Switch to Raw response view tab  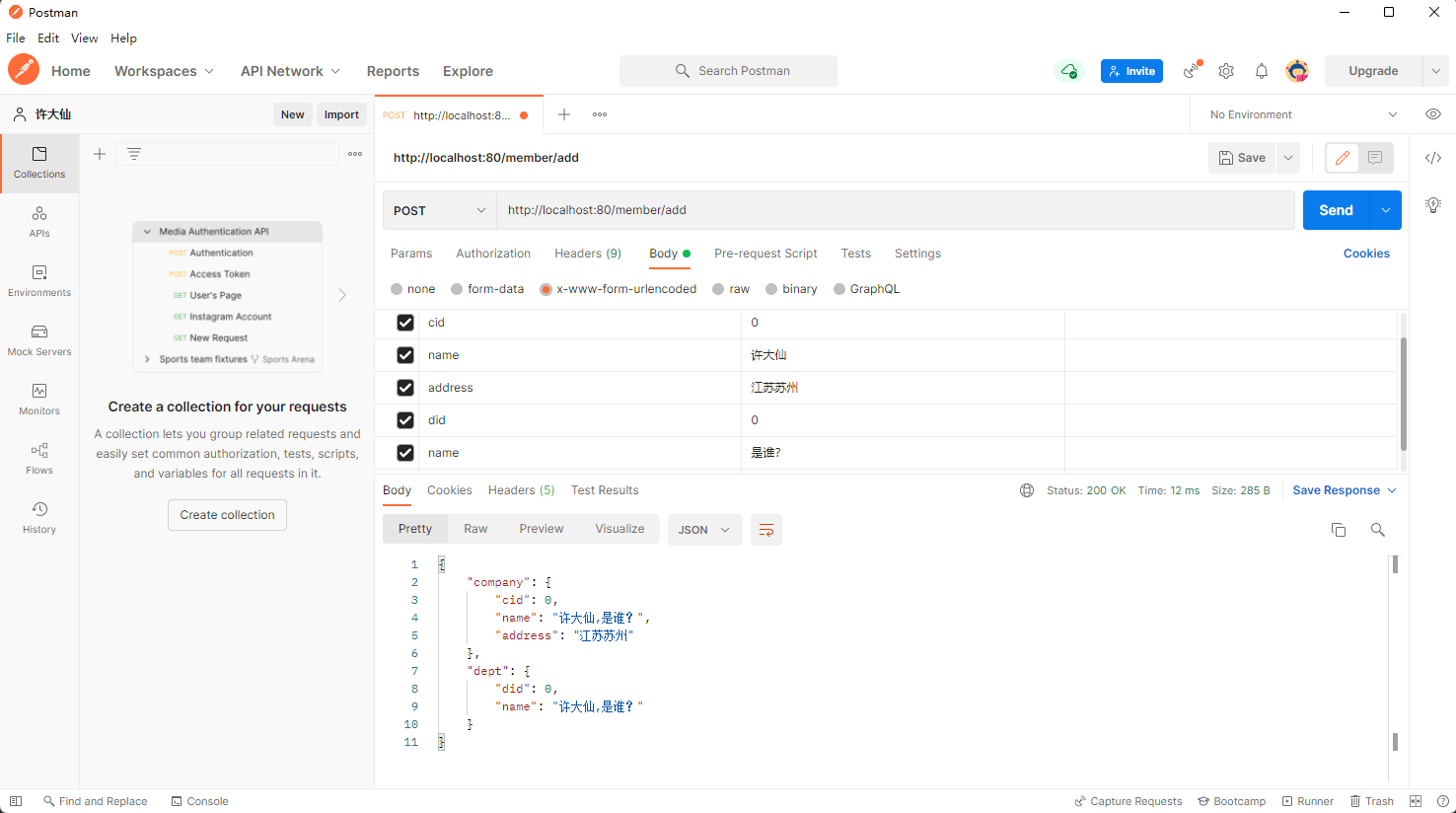(475, 529)
